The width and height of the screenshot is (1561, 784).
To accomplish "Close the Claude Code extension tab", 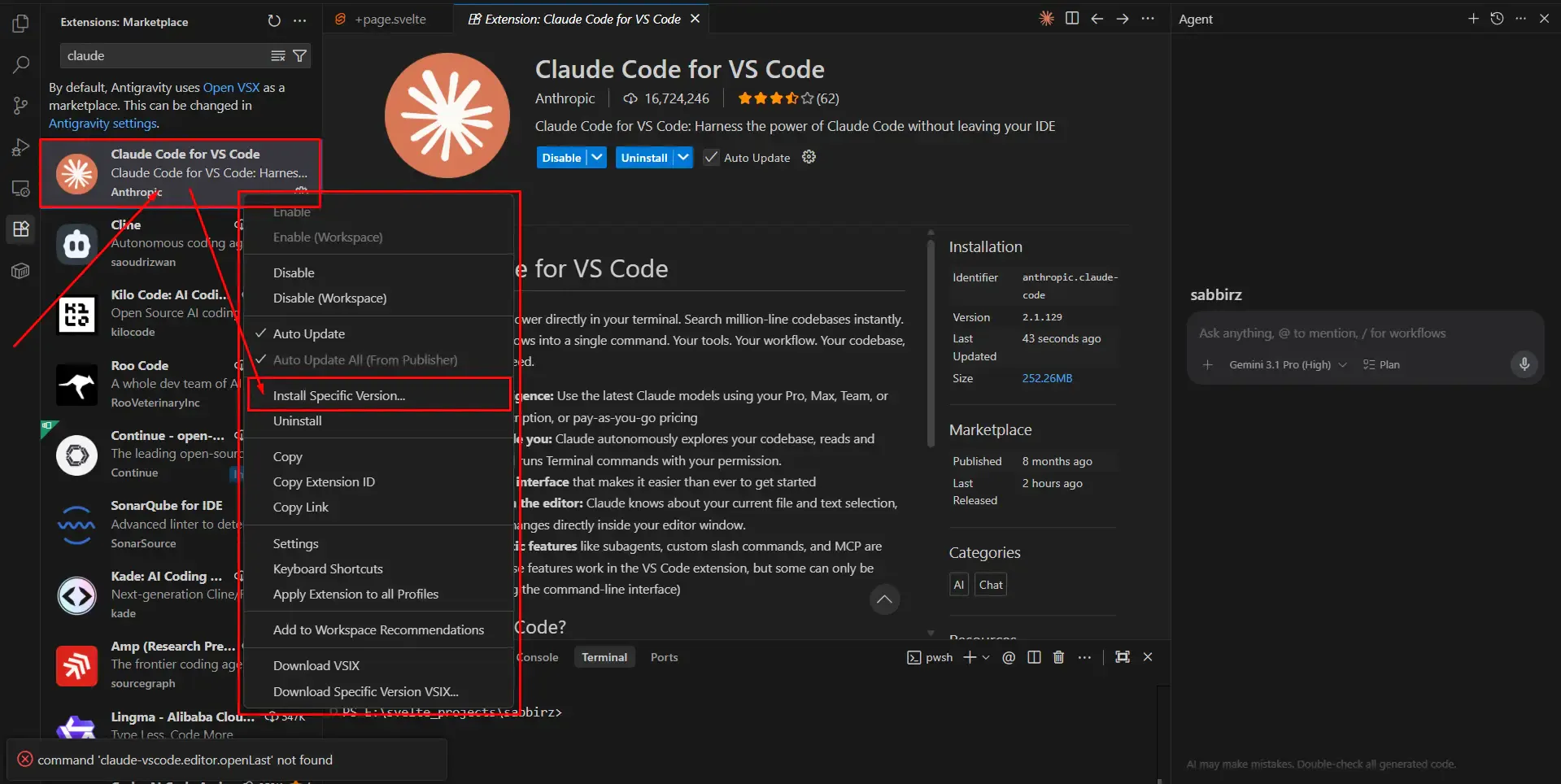I will click(x=695, y=19).
